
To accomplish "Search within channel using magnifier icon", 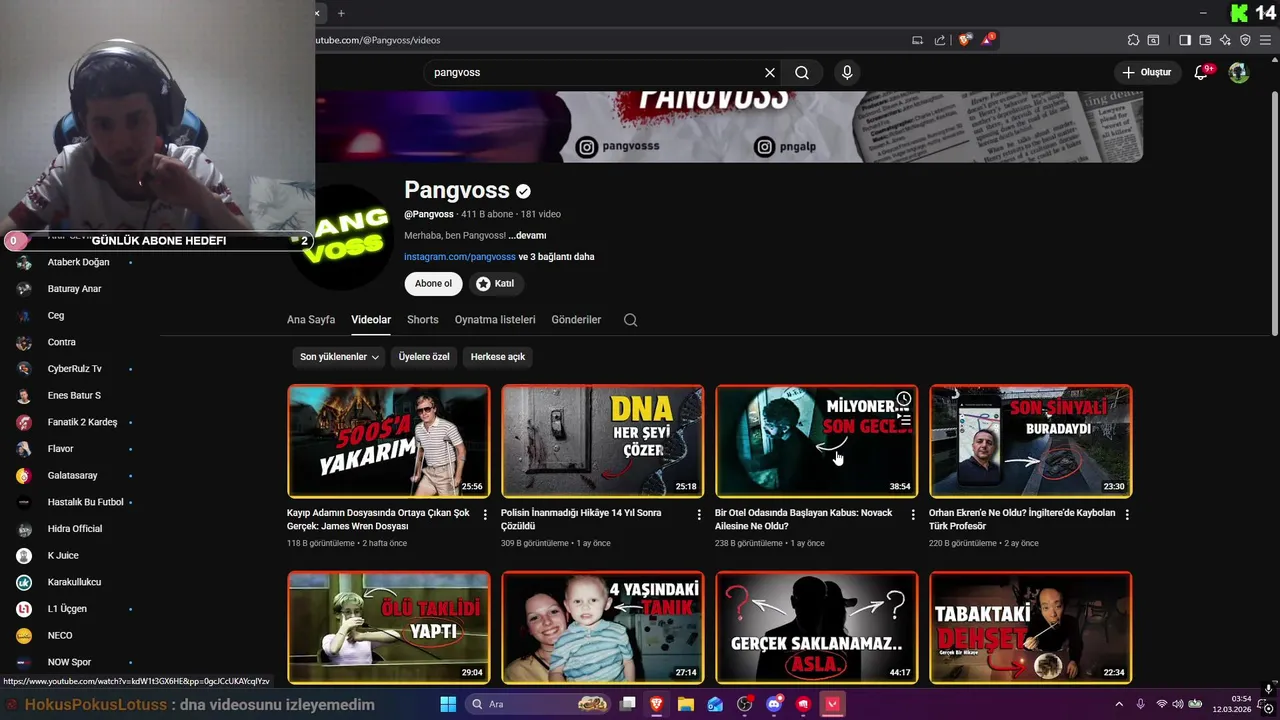I will click(x=630, y=320).
